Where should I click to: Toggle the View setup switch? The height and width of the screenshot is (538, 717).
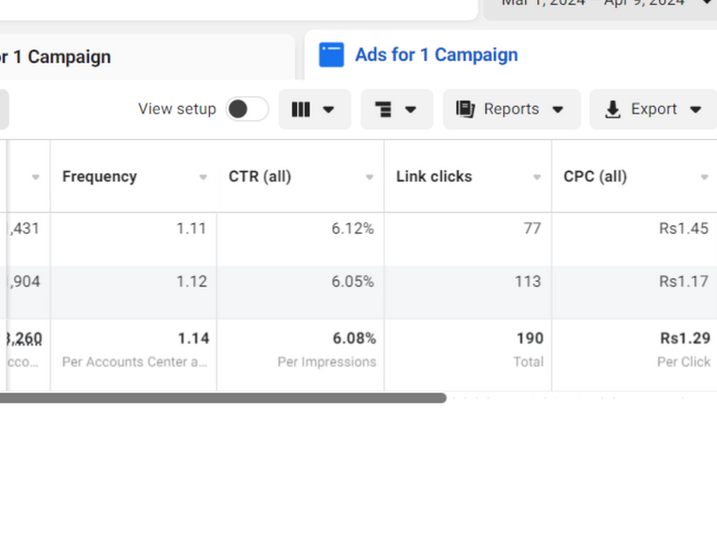coord(246,109)
